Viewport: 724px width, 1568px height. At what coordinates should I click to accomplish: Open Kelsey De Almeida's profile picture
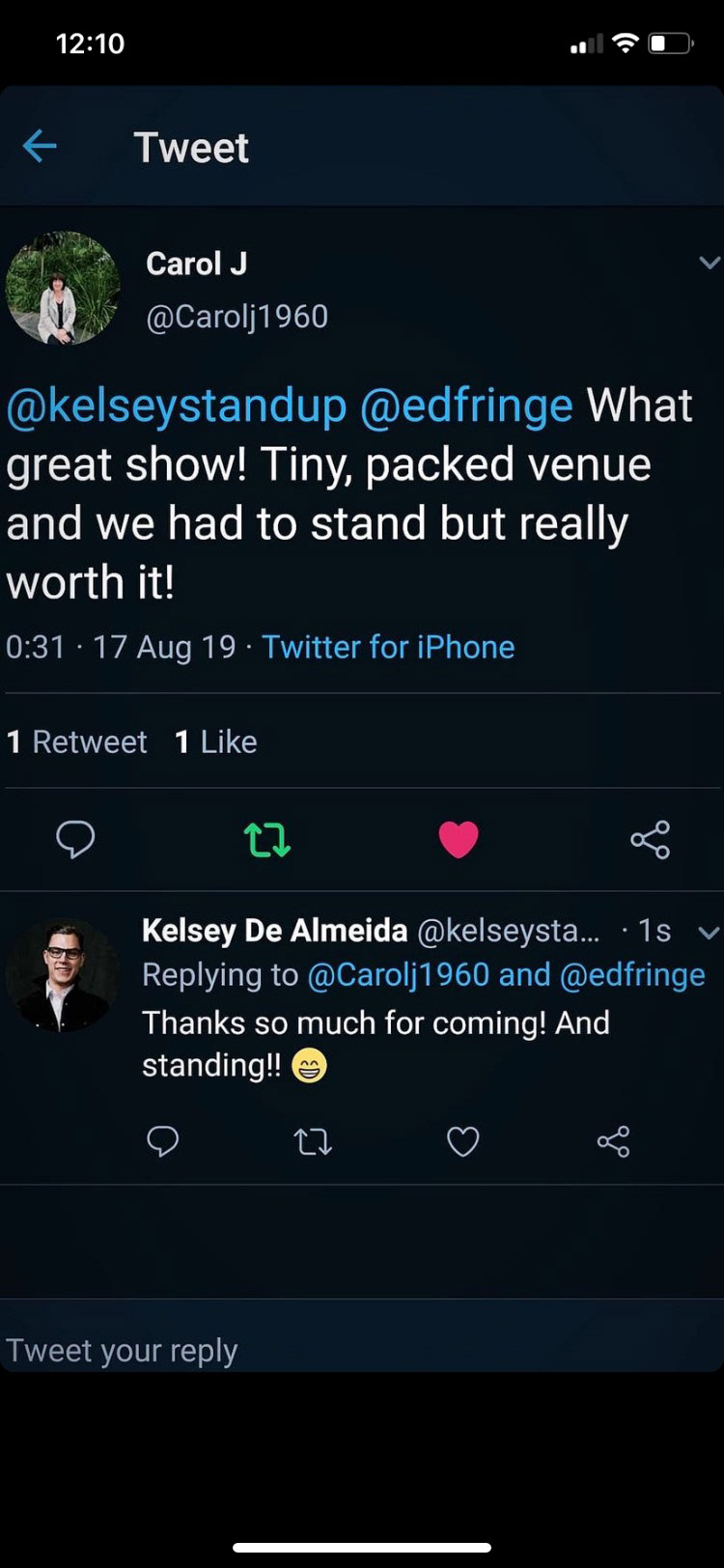point(63,976)
